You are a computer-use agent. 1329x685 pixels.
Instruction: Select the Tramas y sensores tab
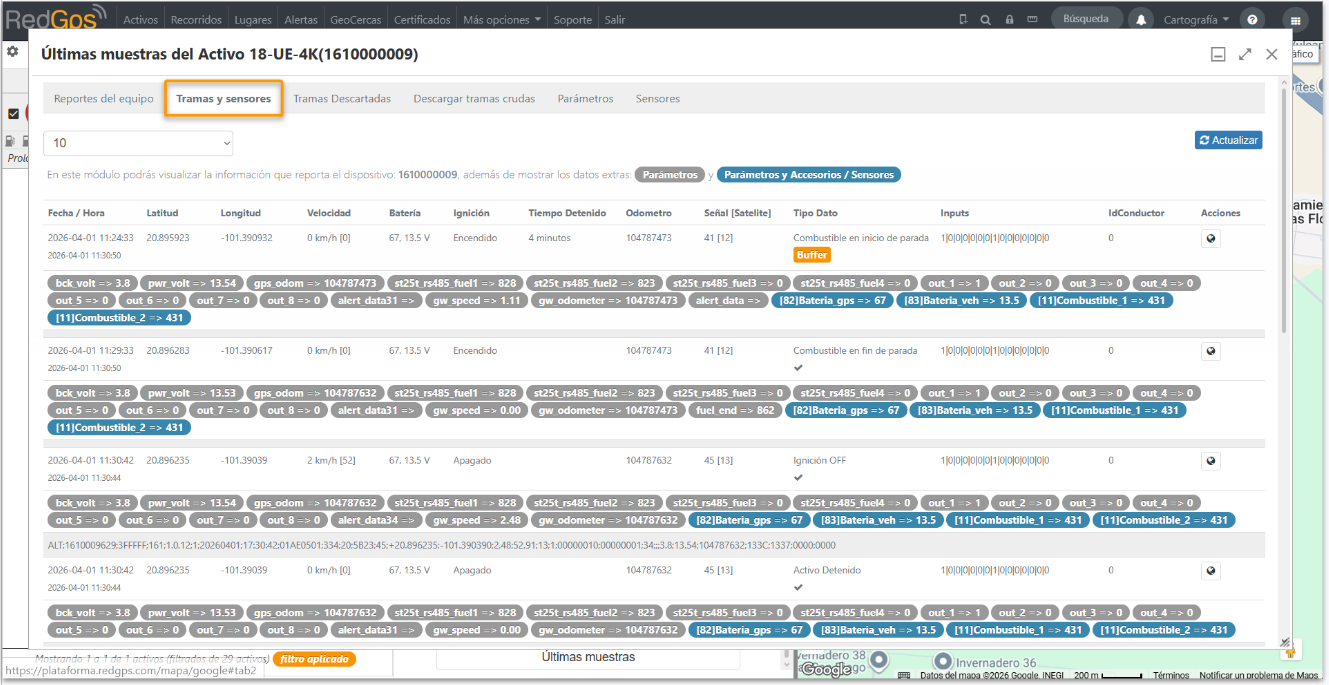click(223, 99)
